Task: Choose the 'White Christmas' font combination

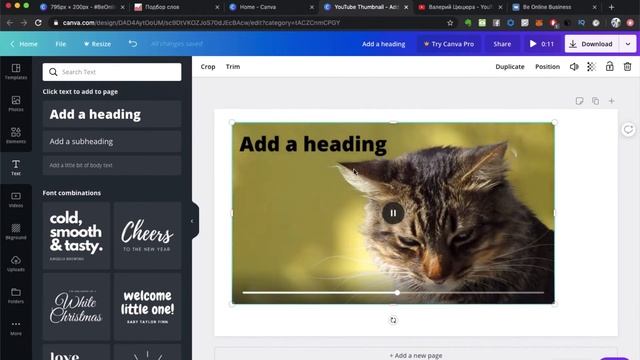Action: point(76,307)
